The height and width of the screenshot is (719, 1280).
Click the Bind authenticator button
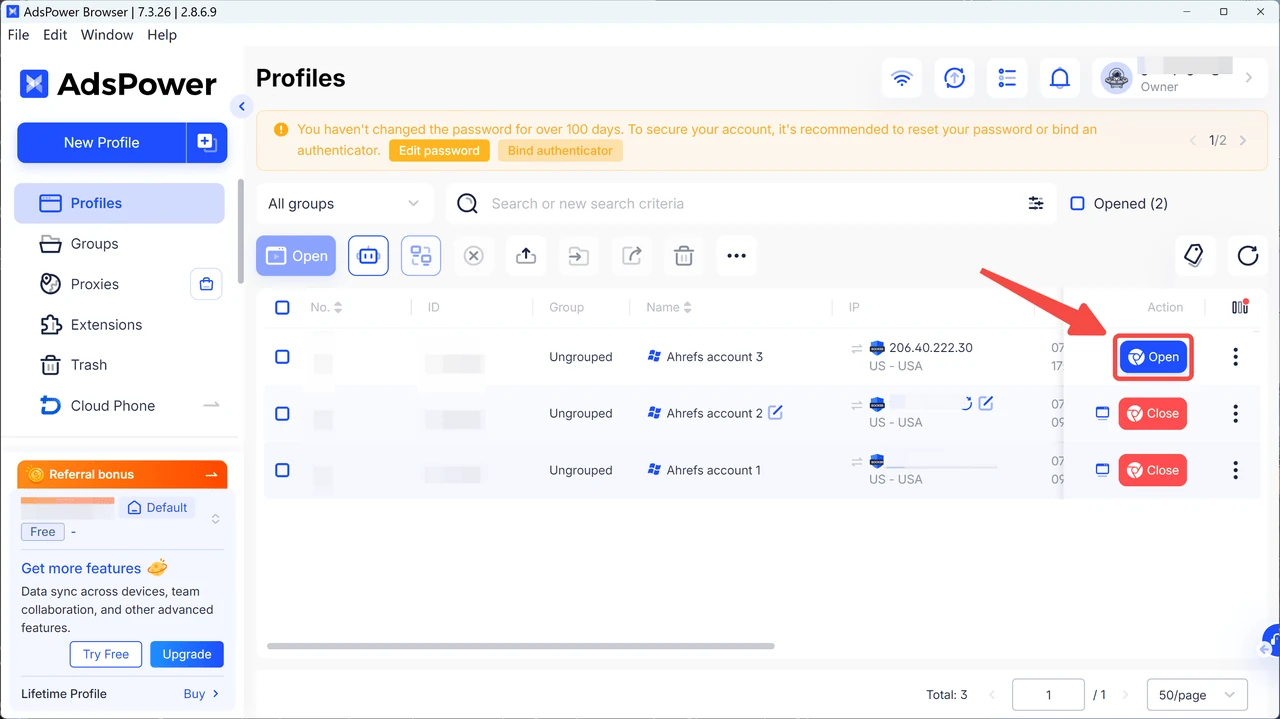tap(560, 150)
